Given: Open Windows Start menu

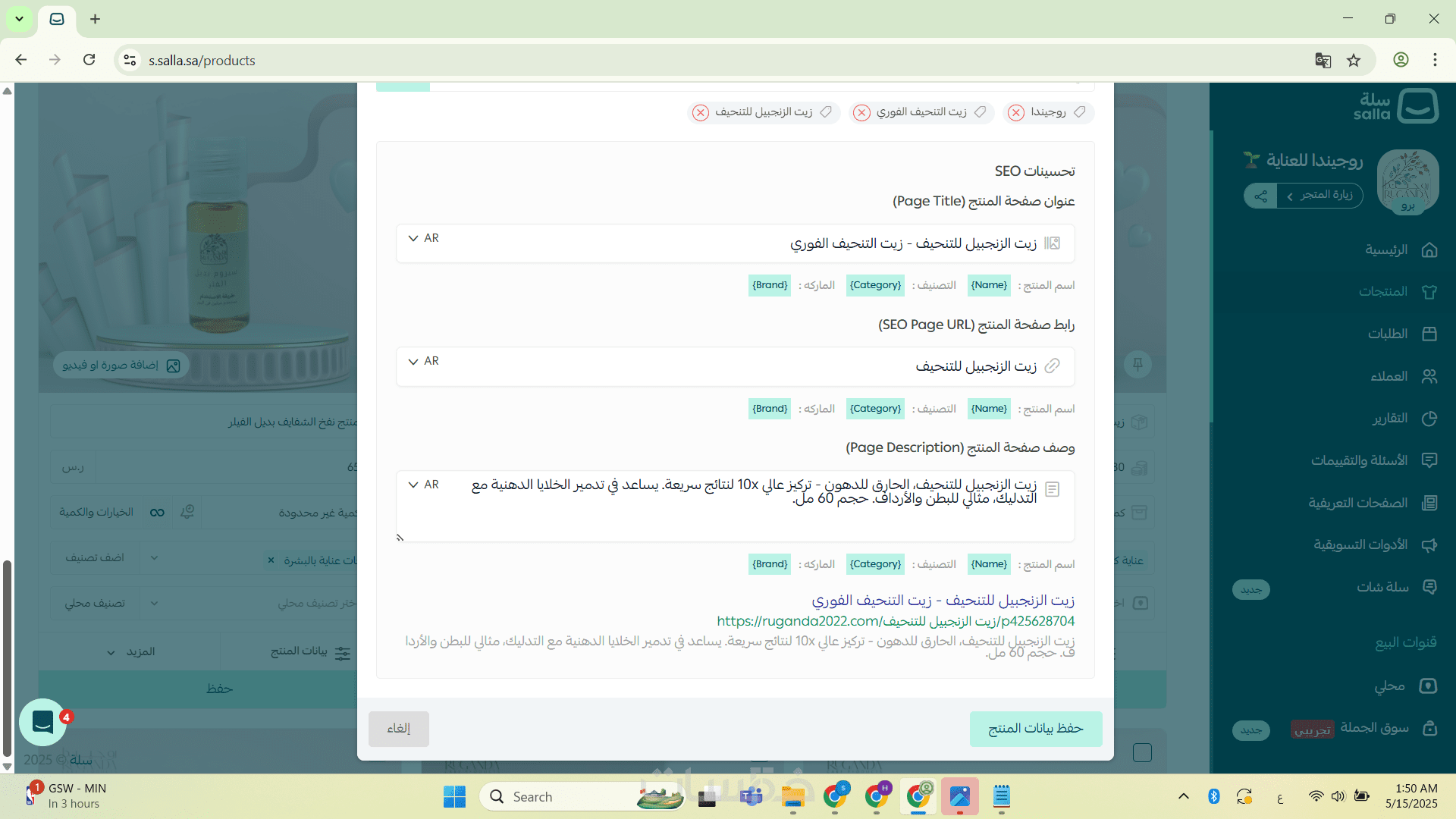Looking at the screenshot, I should [454, 797].
